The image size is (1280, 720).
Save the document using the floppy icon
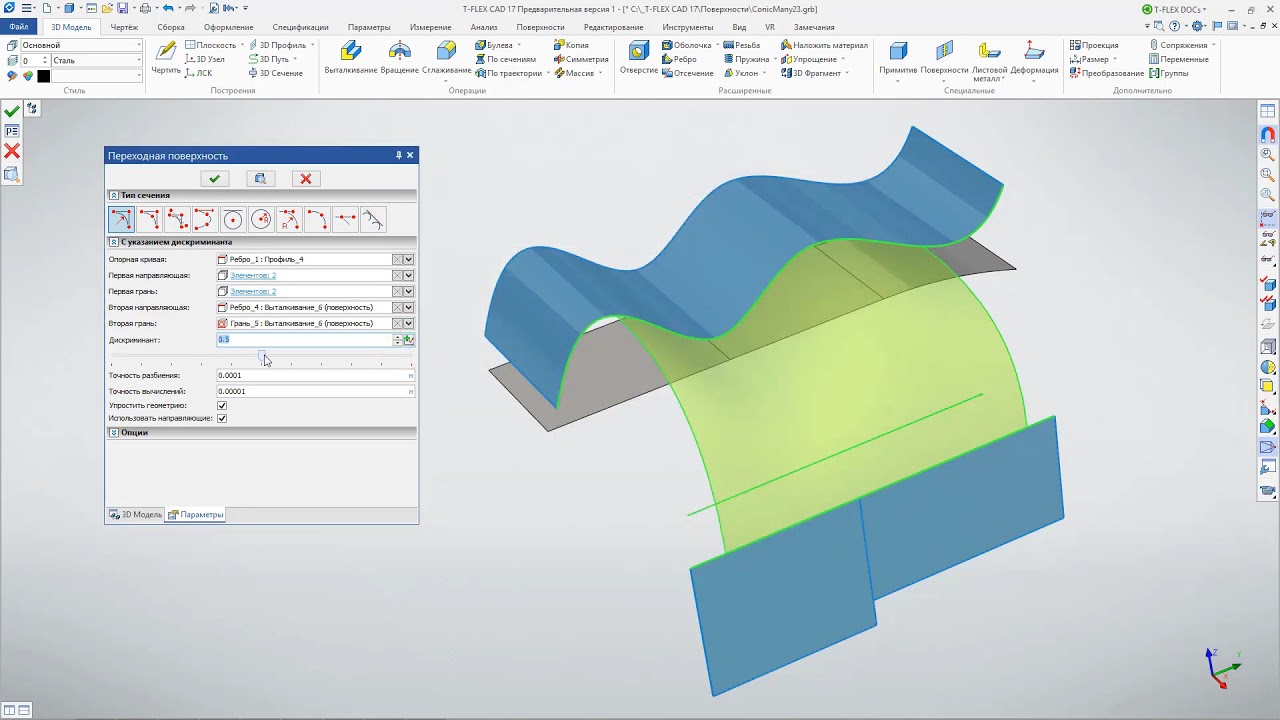[x=122, y=8]
